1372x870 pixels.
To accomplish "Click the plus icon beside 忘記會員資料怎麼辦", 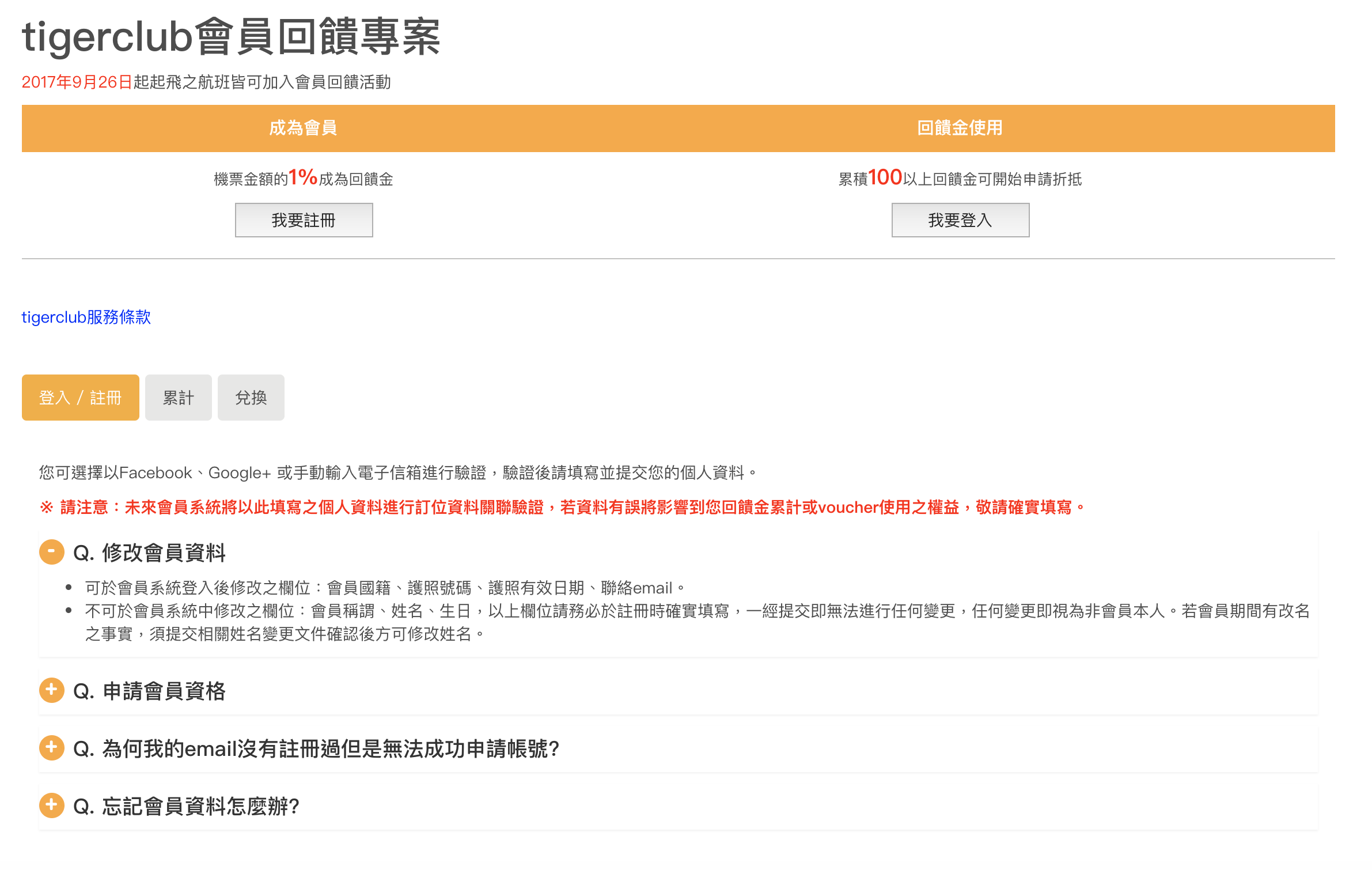I will 51,806.
